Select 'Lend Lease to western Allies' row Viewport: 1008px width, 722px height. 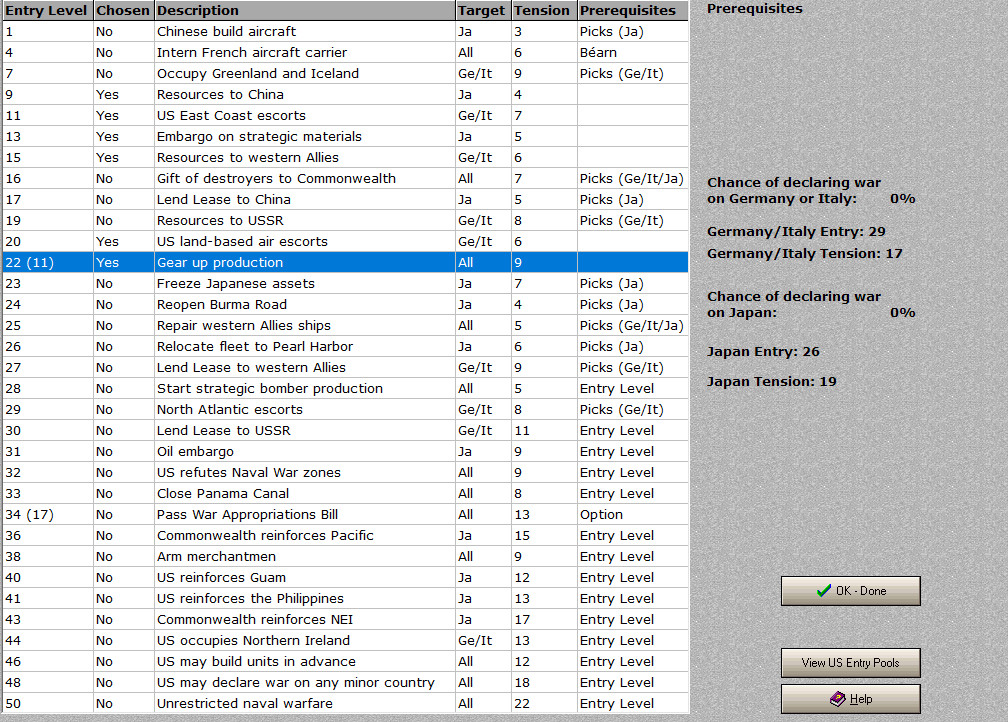345,368
